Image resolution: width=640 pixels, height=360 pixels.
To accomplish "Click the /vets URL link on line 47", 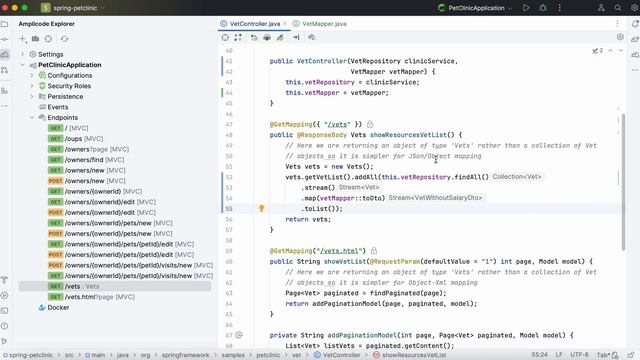I will point(337,124).
